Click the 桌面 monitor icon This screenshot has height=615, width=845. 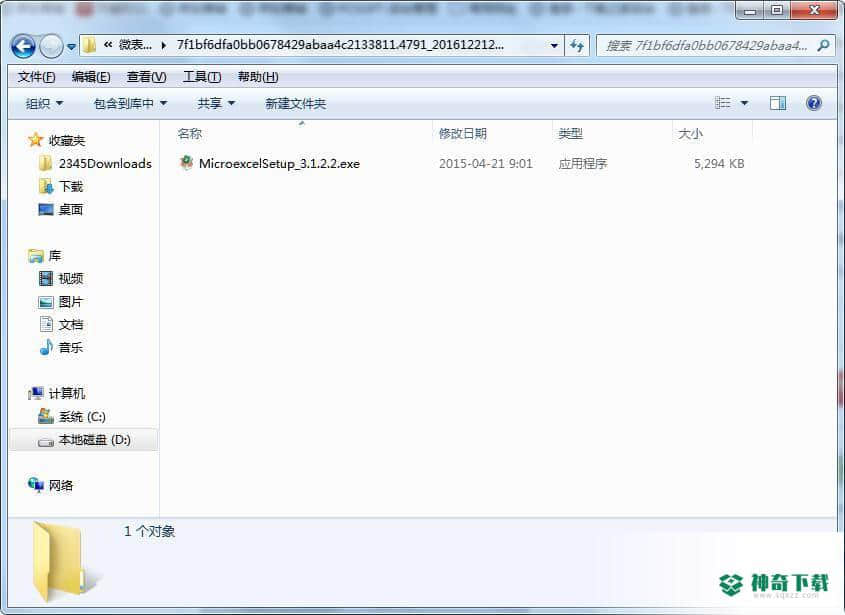coord(46,210)
